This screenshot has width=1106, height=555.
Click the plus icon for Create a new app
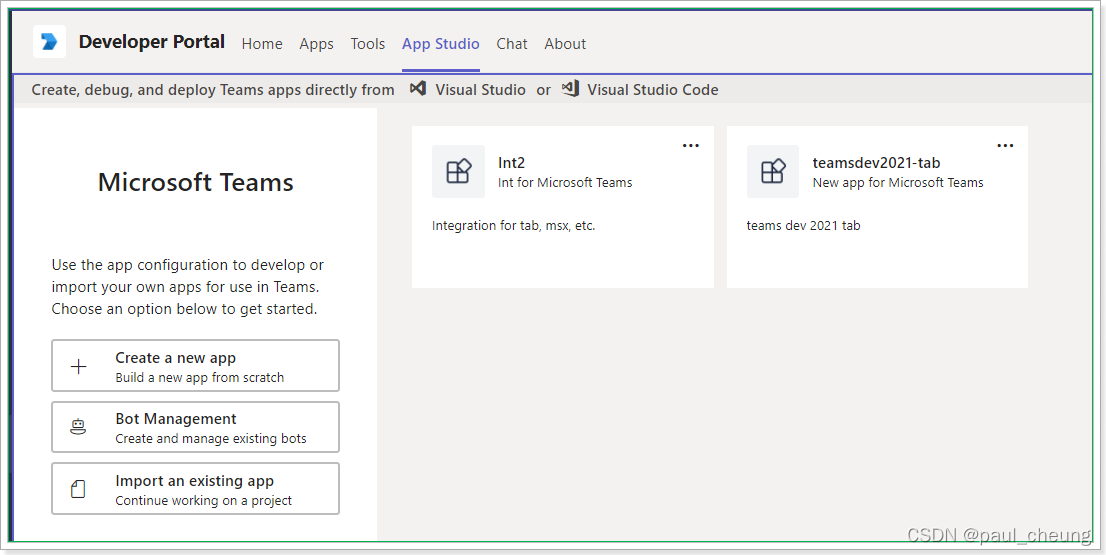click(79, 366)
